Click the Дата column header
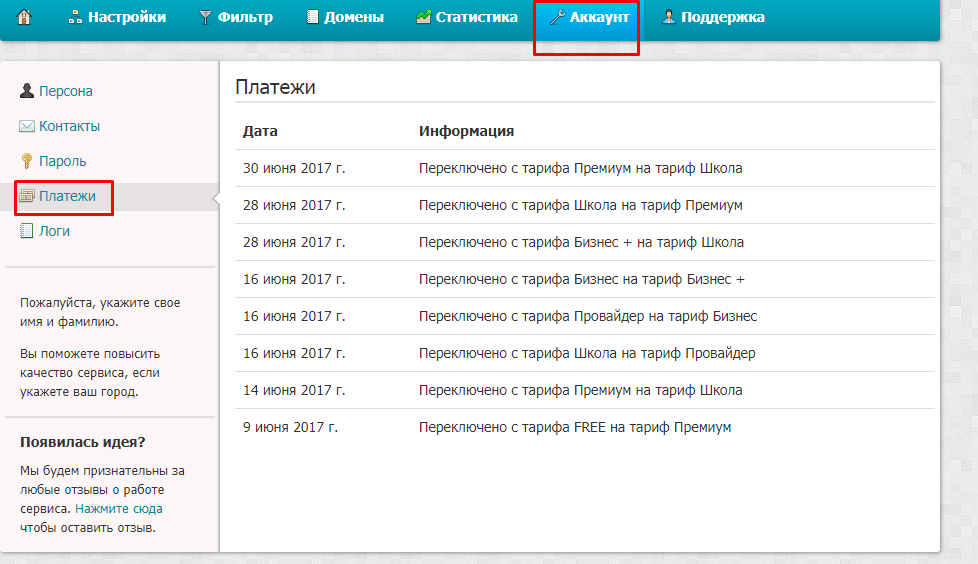 click(x=260, y=131)
